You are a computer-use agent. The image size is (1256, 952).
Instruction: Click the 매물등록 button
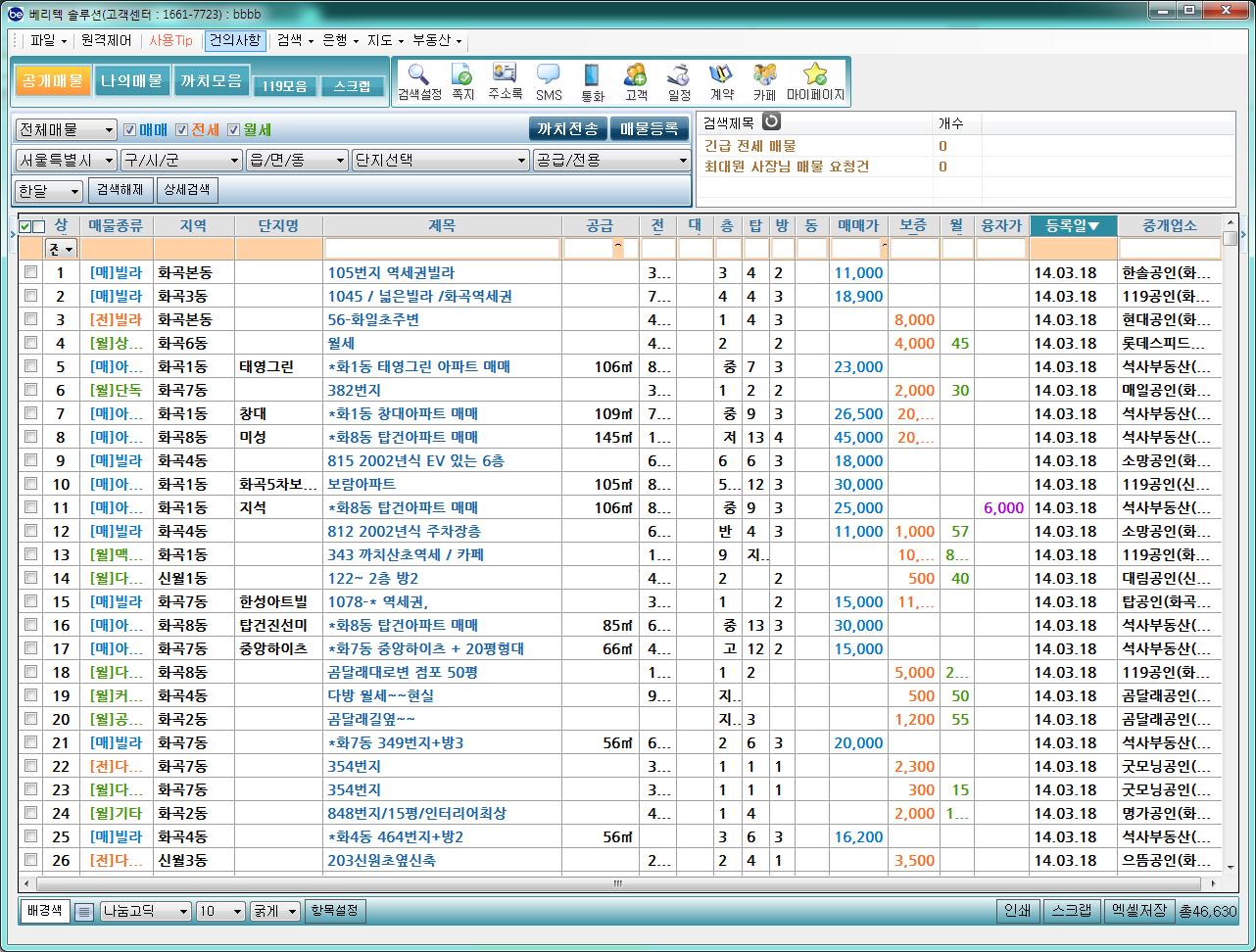pyautogui.click(x=650, y=128)
